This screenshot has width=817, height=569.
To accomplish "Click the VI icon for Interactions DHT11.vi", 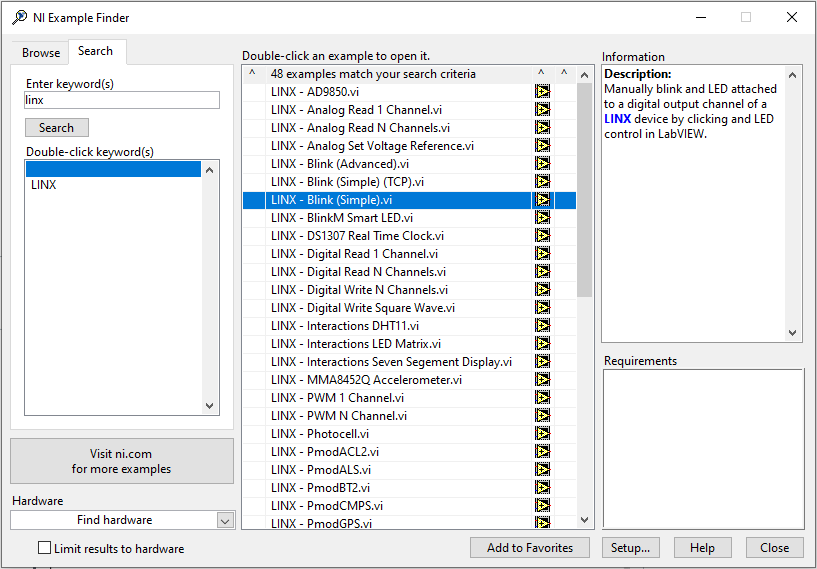I will click(542, 326).
